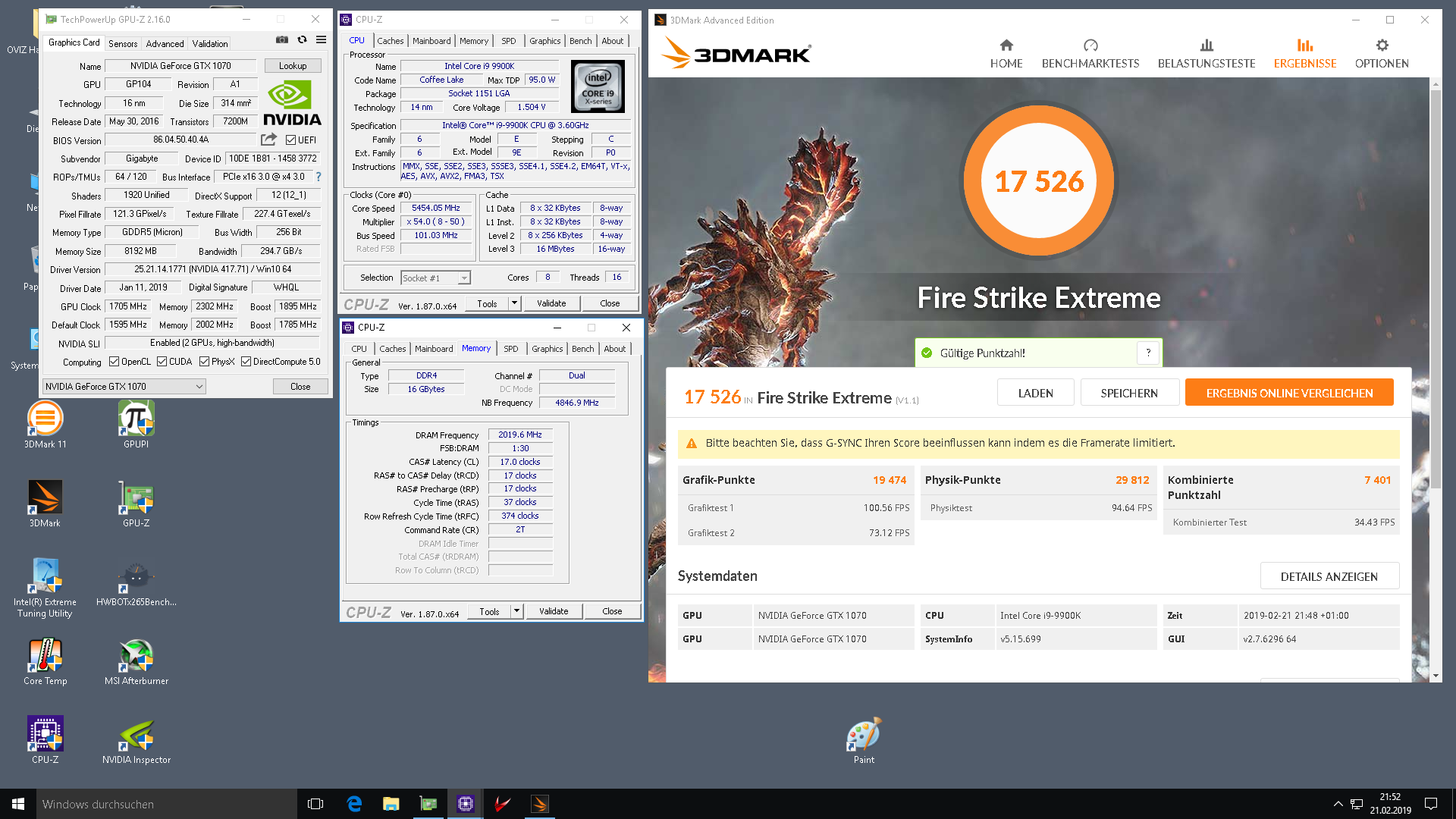Toggle the DirectCompute 5.0 checkbox
The height and width of the screenshot is (819, 1456).
tap(246, 362)
